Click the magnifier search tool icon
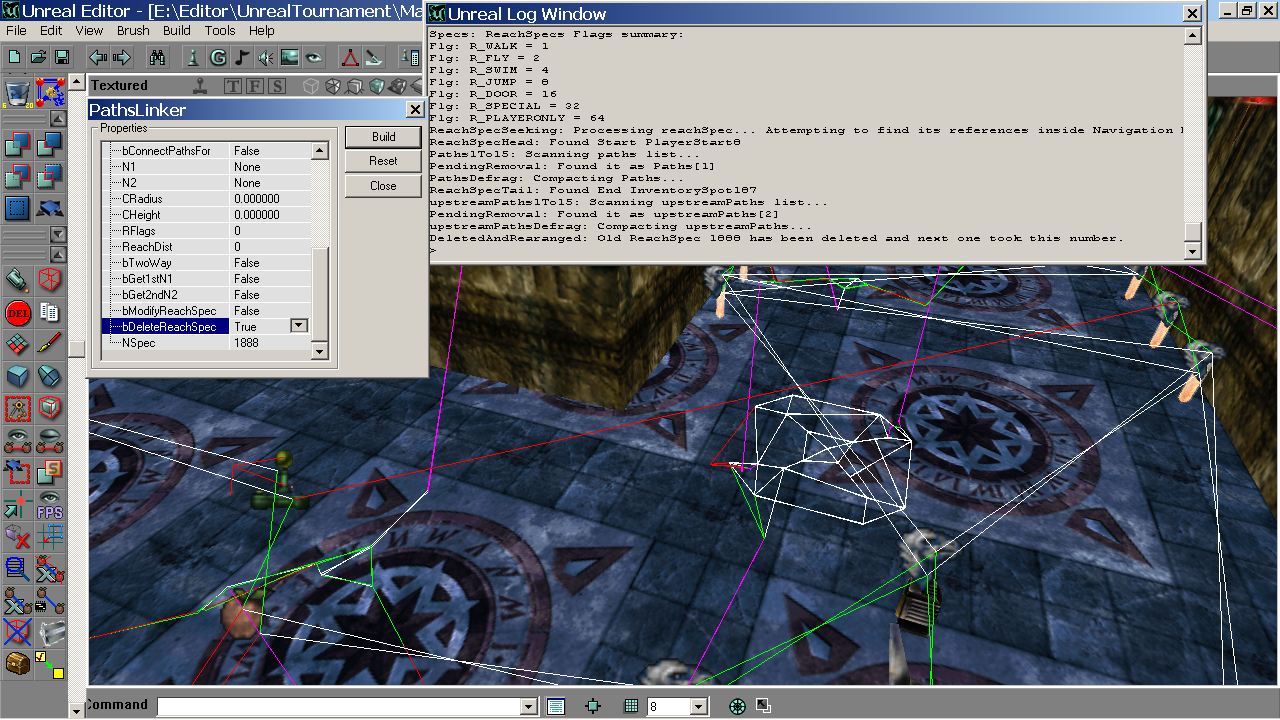 tap(17, 570)
